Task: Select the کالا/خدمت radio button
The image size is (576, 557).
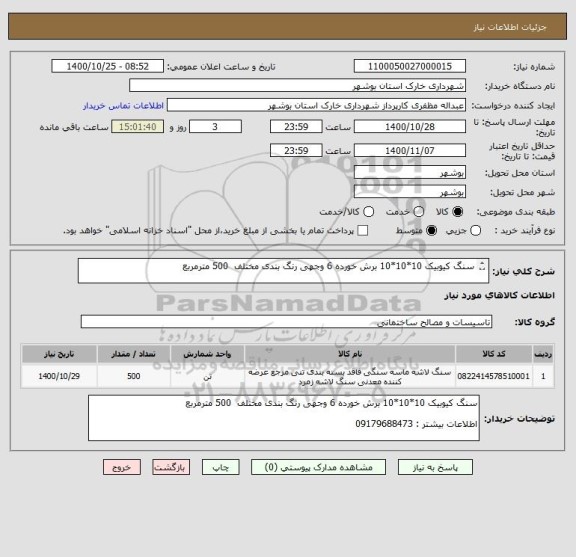Action: point(368,212)
